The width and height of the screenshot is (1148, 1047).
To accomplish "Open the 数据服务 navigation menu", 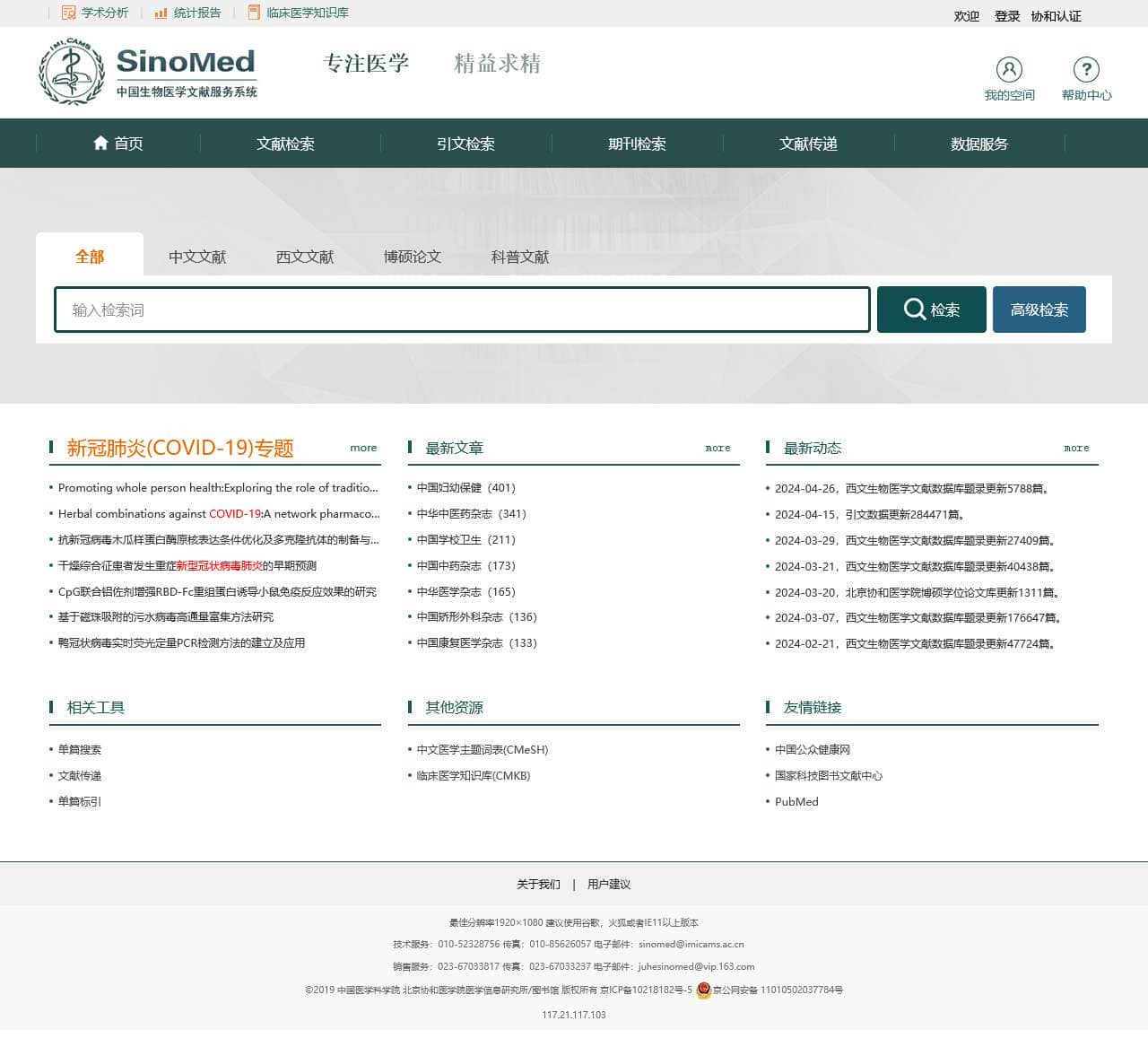I will pyautogui.click(x=978, y=144).
